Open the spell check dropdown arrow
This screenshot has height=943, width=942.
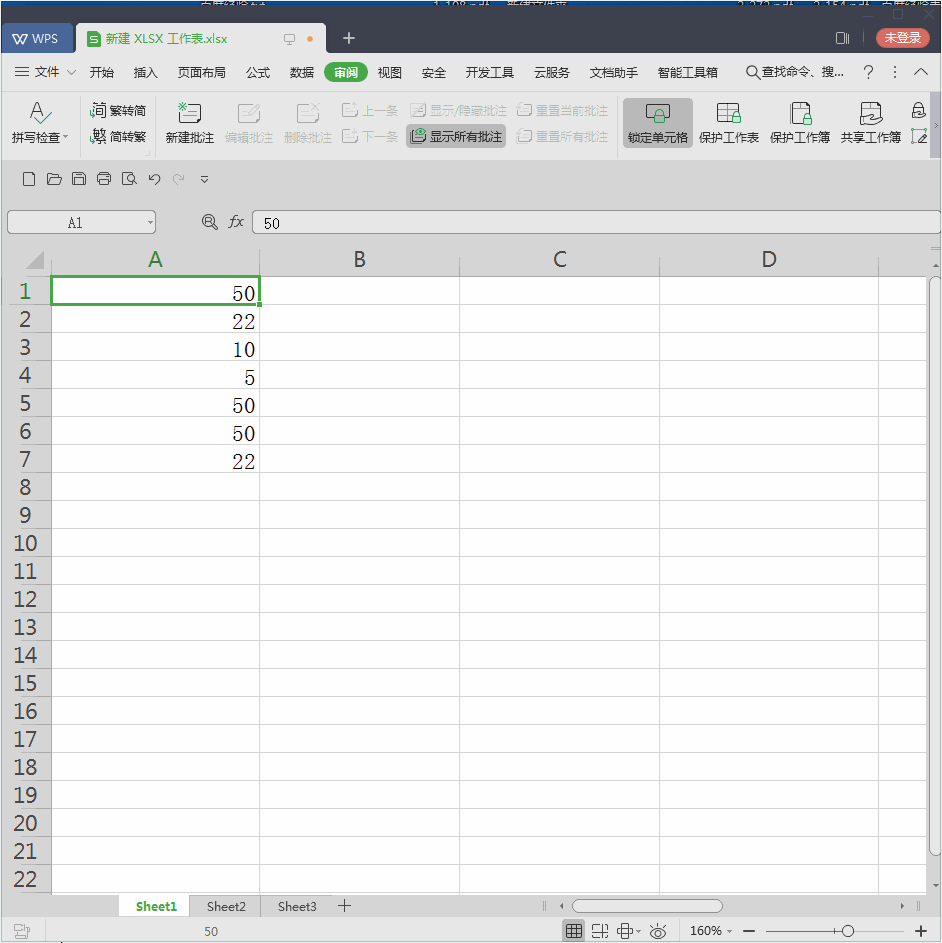65,137
